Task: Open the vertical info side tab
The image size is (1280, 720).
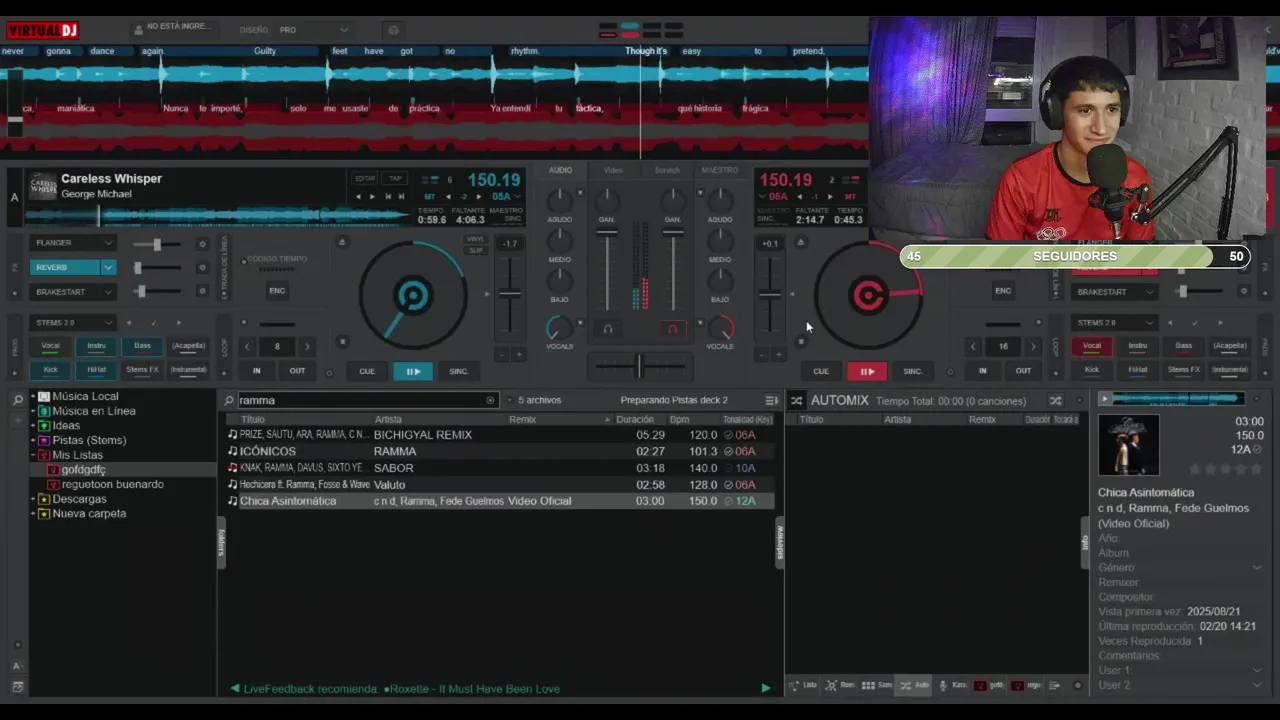Action: pyautogui.click(x=1085, y=542)
